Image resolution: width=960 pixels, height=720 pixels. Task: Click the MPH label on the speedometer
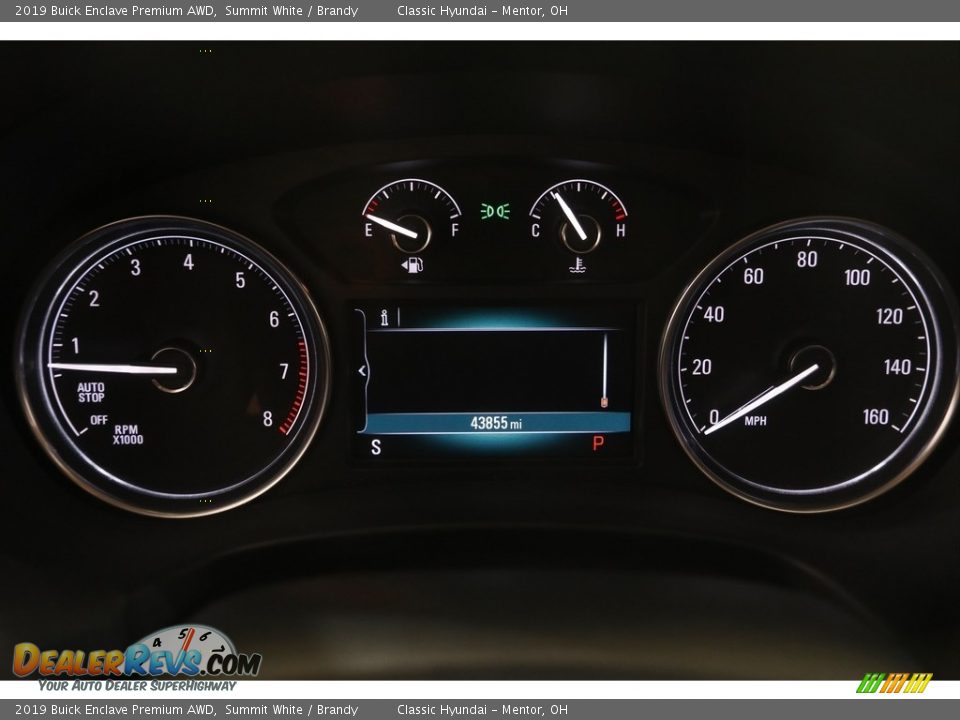pos(755,421)
